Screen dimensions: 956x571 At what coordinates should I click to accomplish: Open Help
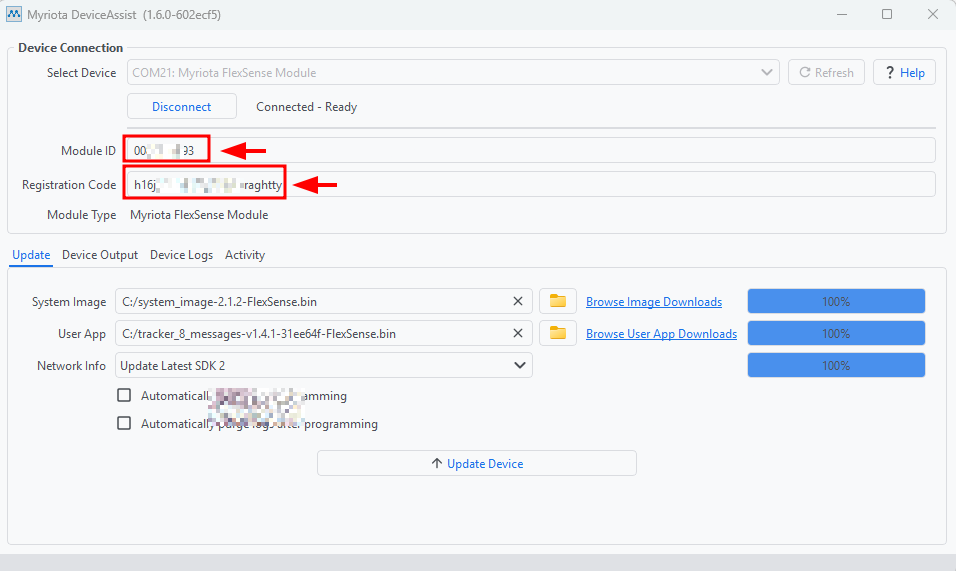(x=904, y=73)
